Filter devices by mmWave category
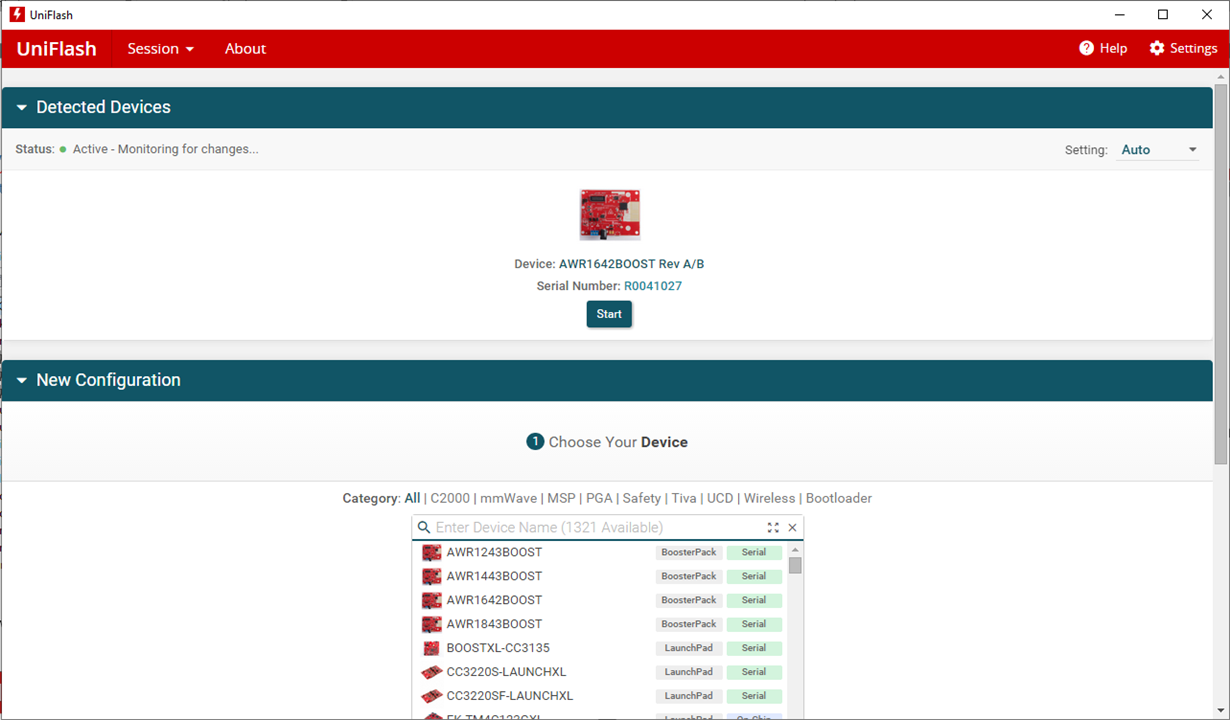The image size is (1230, 720). click(509, 498)
